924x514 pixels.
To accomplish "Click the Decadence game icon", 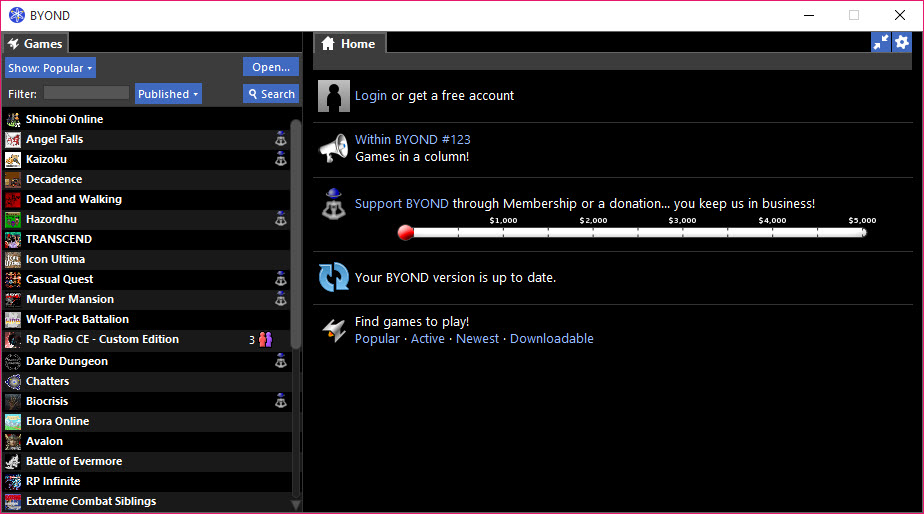I will pos(13,179).
